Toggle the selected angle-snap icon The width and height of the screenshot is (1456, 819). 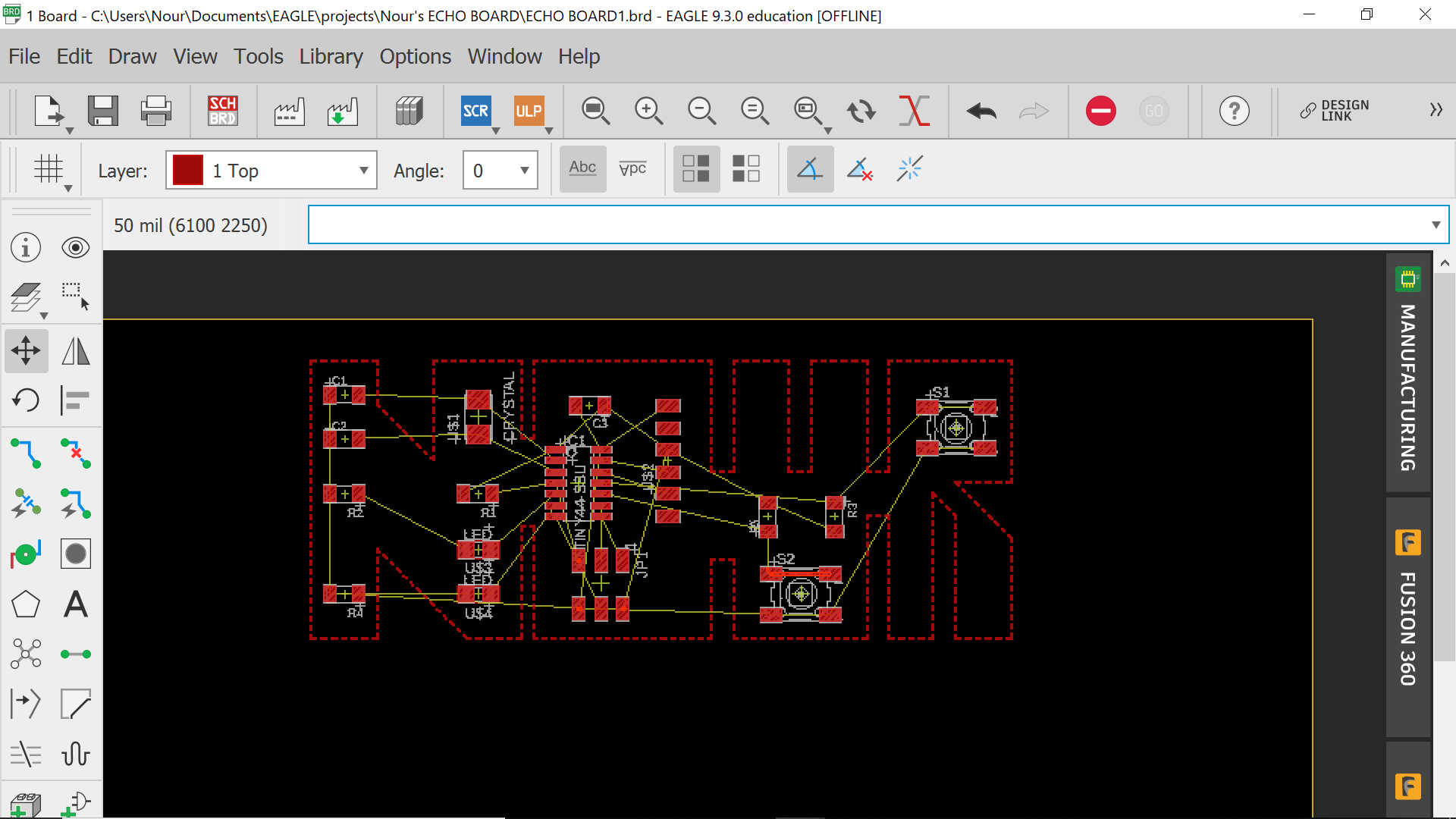pyautogui.click(x=810, y=168)
